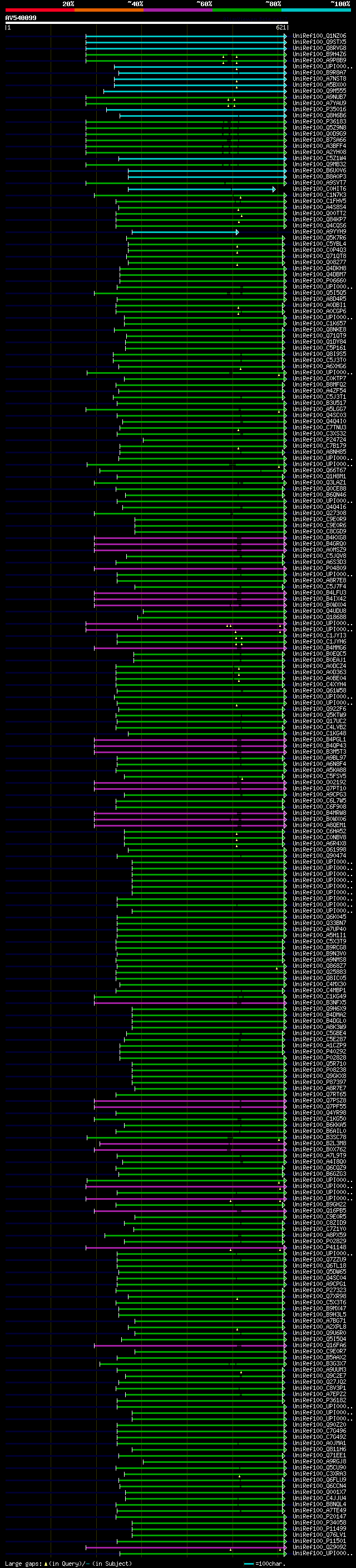Click hit label UniRef100_Q27308

click(319, 513)
